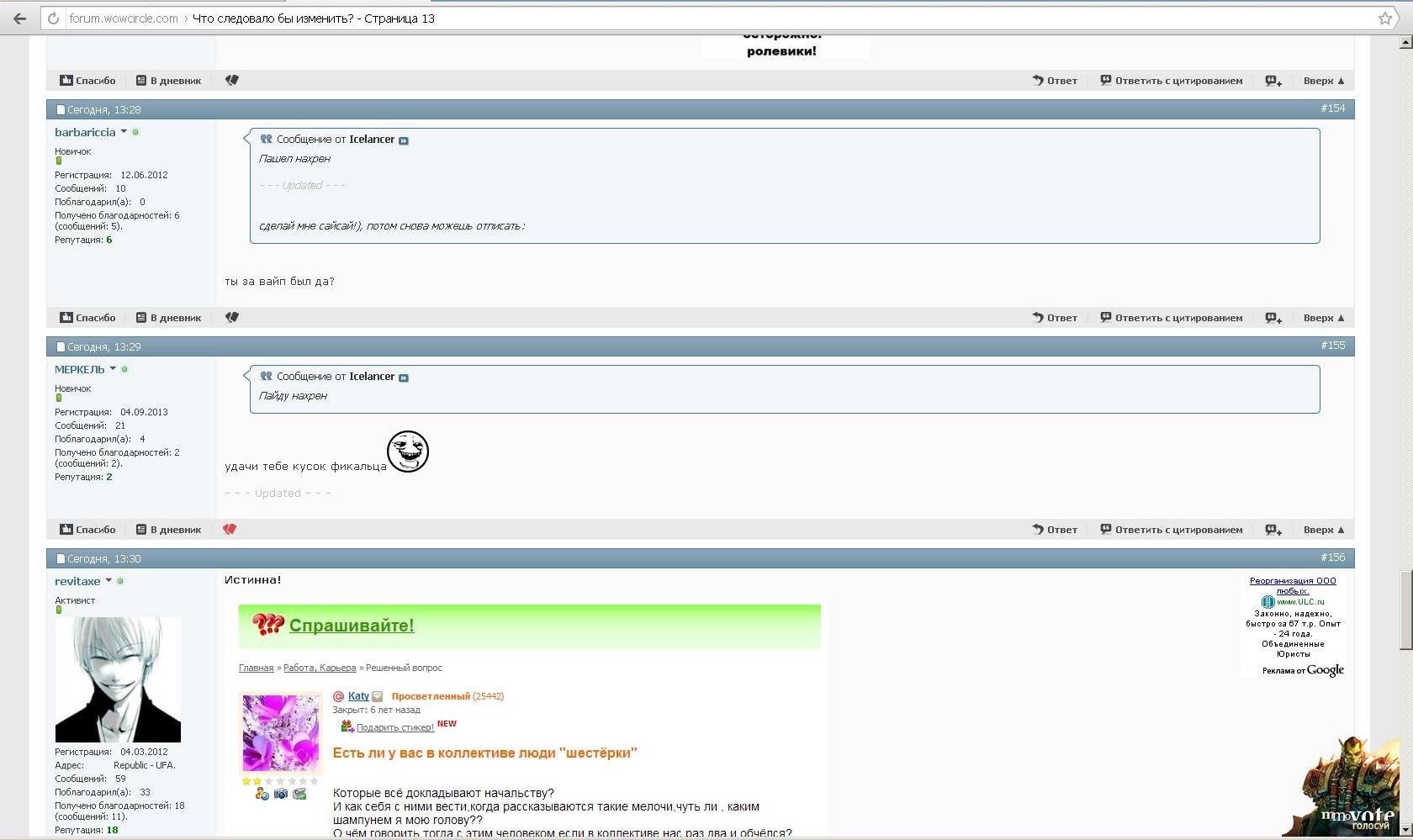This screenshot has width=1413, height=840.
Task: Toggle multi-quote icon for post #155
Action: point(1273,530)
